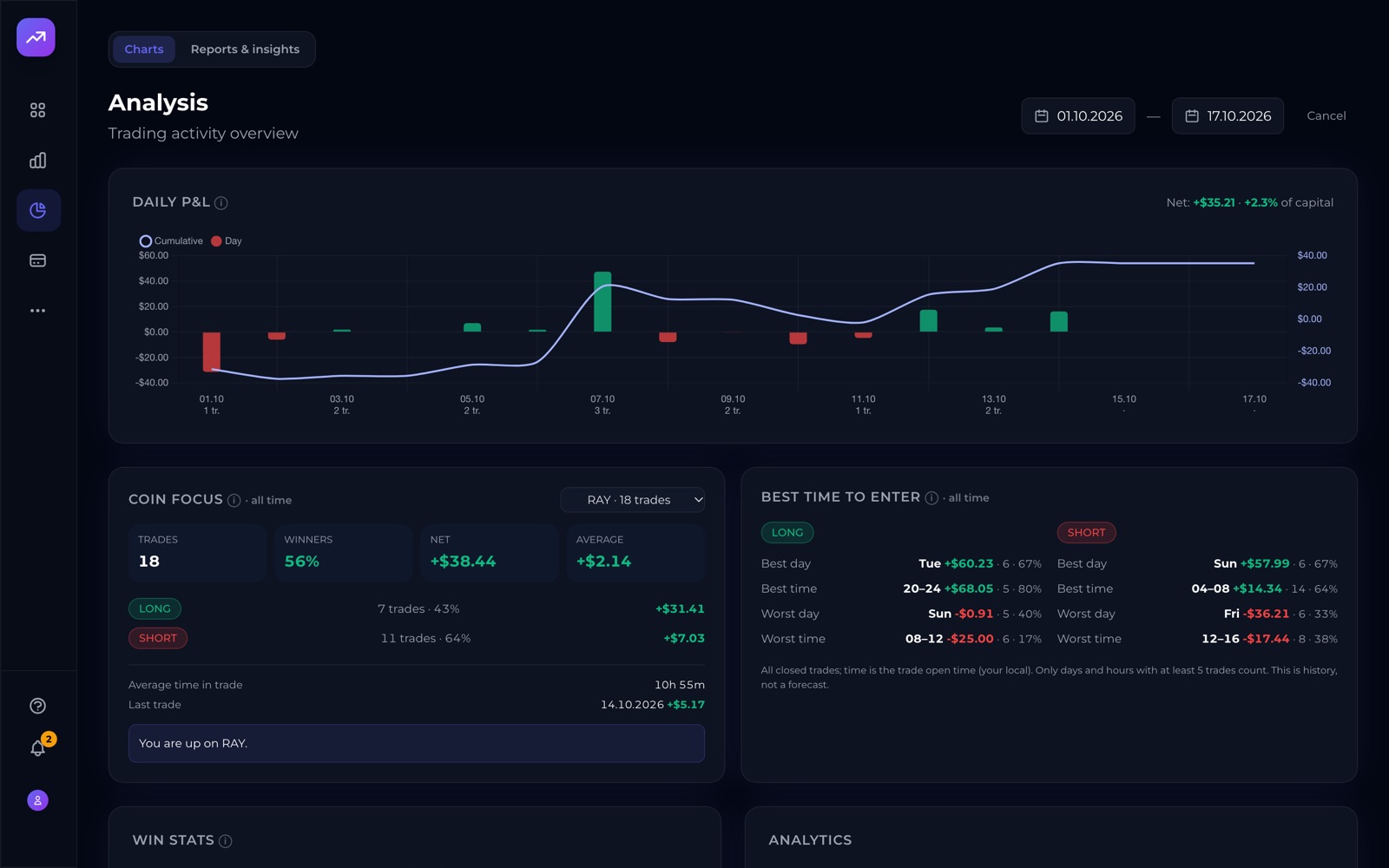This screenshot has height=868, width=1389.
Task: Toggle the Day series in chart legend
Action: (x=227, y=241)
